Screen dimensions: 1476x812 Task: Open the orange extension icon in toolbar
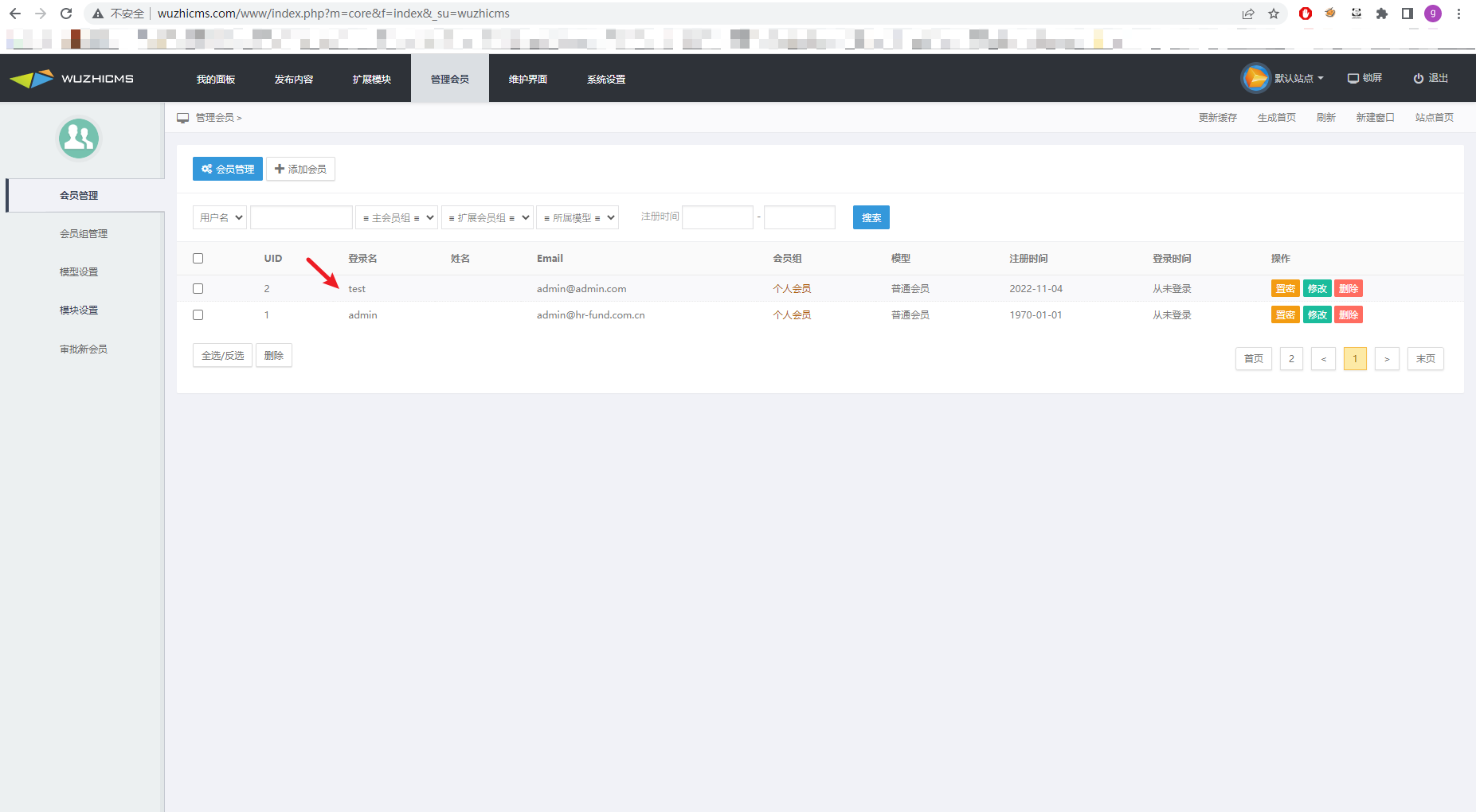pos(1330,13)
